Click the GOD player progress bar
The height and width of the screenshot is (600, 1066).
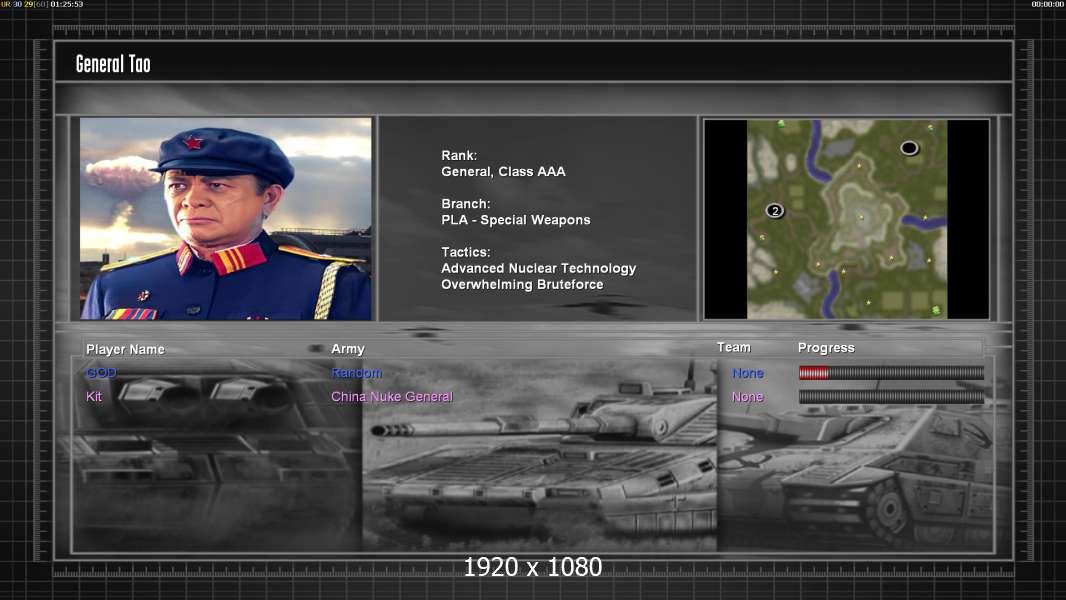coord(891,372)
